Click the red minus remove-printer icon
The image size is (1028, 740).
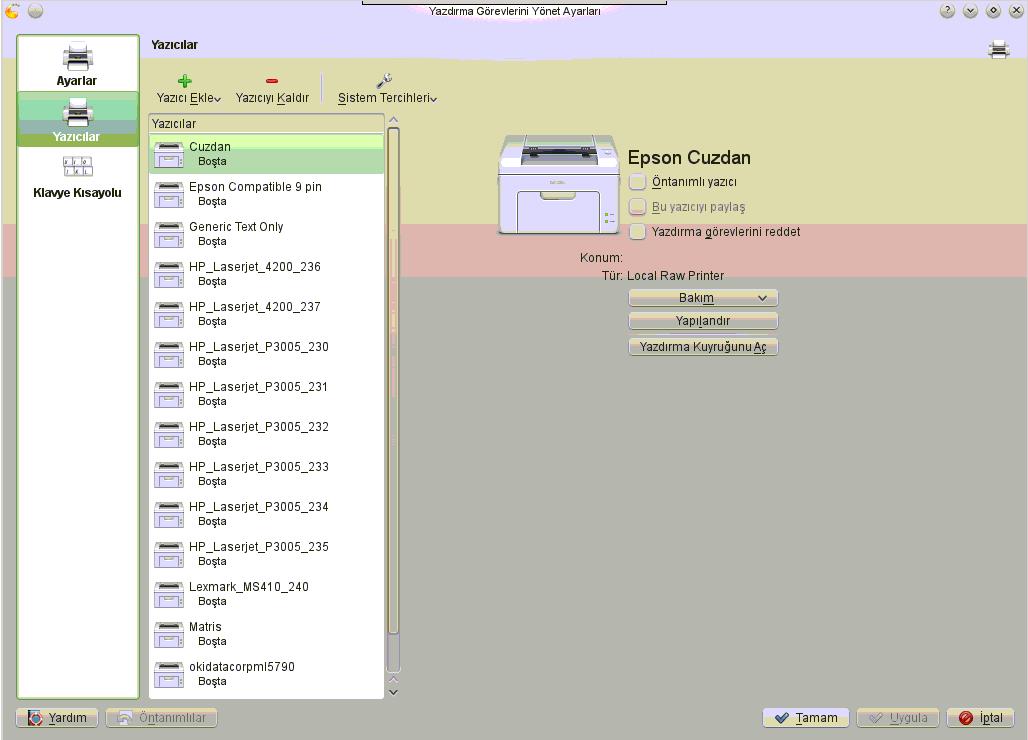pos(272,81)
